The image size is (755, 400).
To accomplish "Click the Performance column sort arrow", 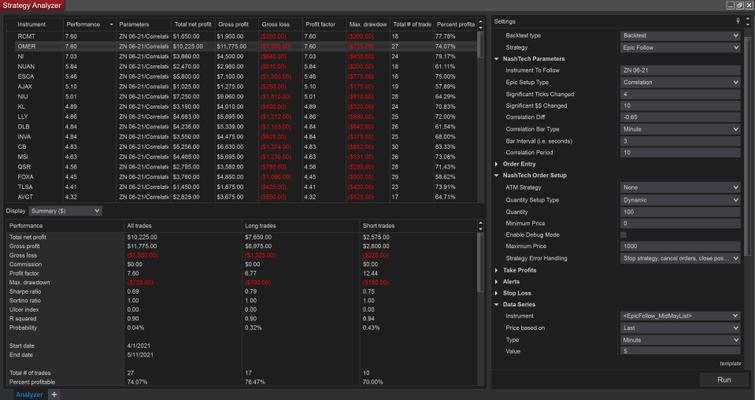I will point(110,23).
